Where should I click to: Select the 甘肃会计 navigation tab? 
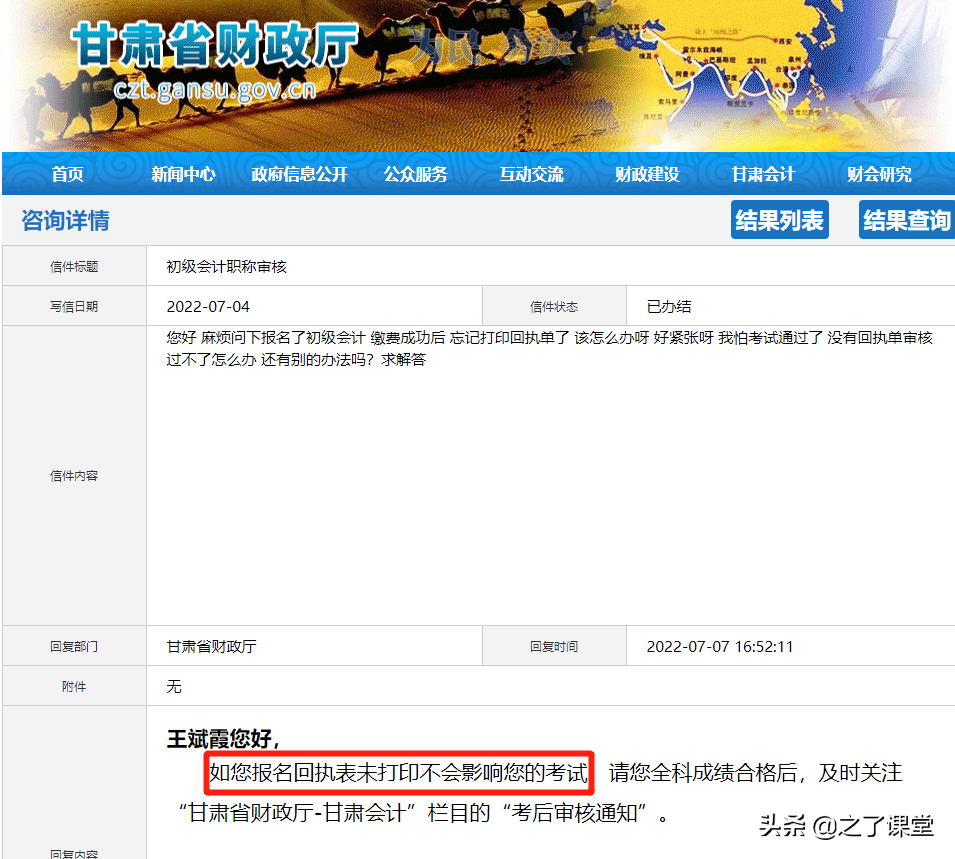point(762,173)
